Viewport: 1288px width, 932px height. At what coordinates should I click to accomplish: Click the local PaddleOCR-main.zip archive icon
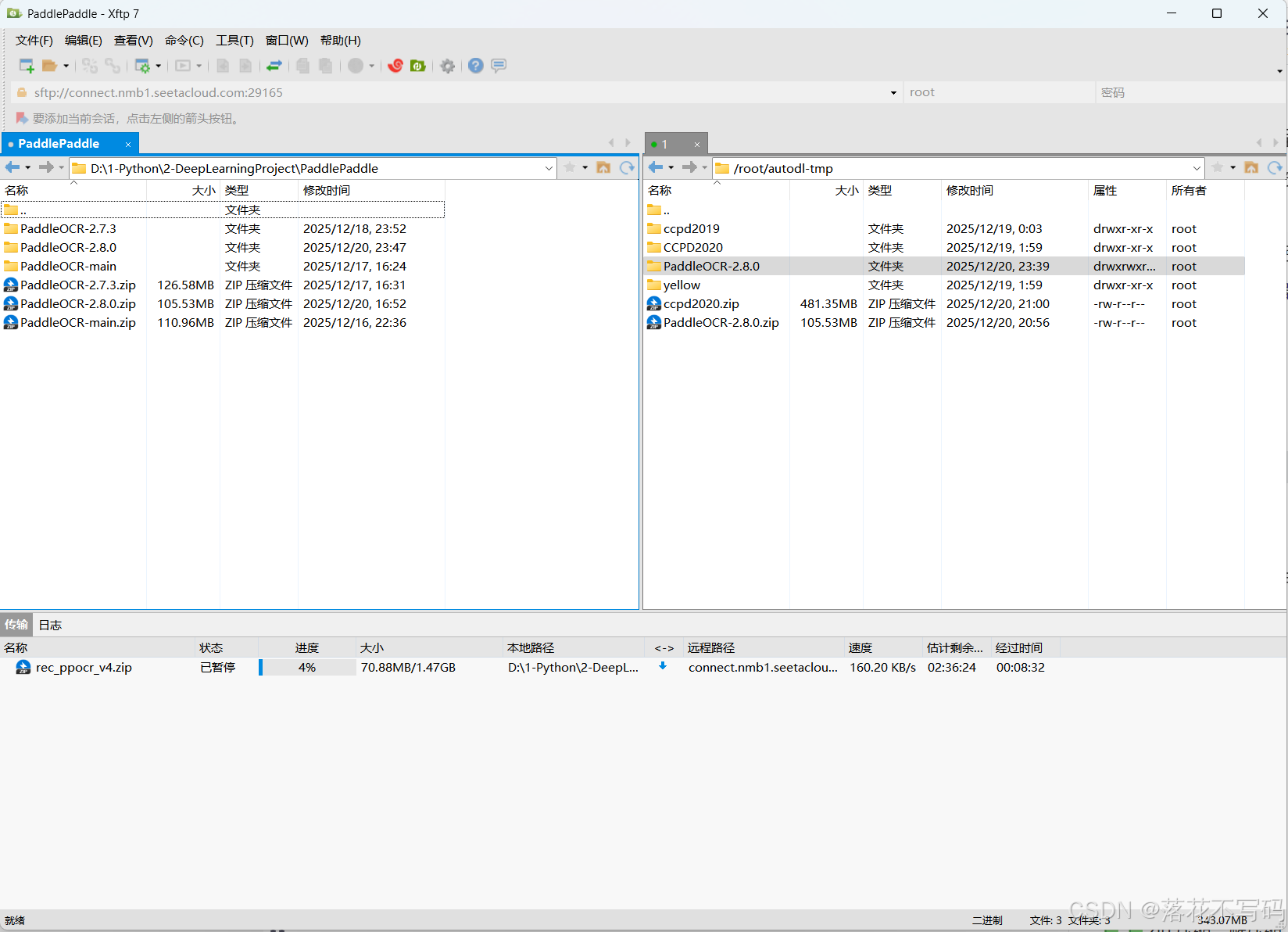pos(11,322)
